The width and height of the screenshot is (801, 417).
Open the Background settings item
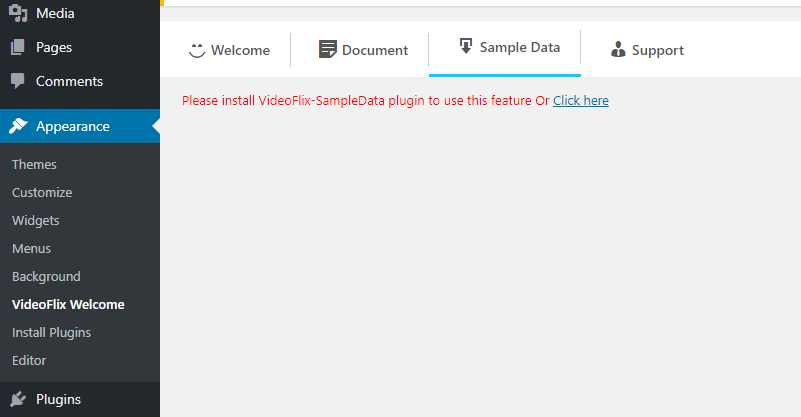[x=46, y=276]
